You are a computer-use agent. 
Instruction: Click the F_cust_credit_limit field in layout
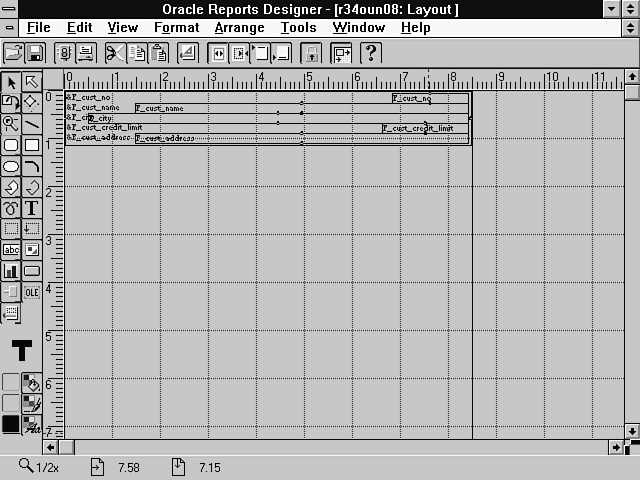417,128
